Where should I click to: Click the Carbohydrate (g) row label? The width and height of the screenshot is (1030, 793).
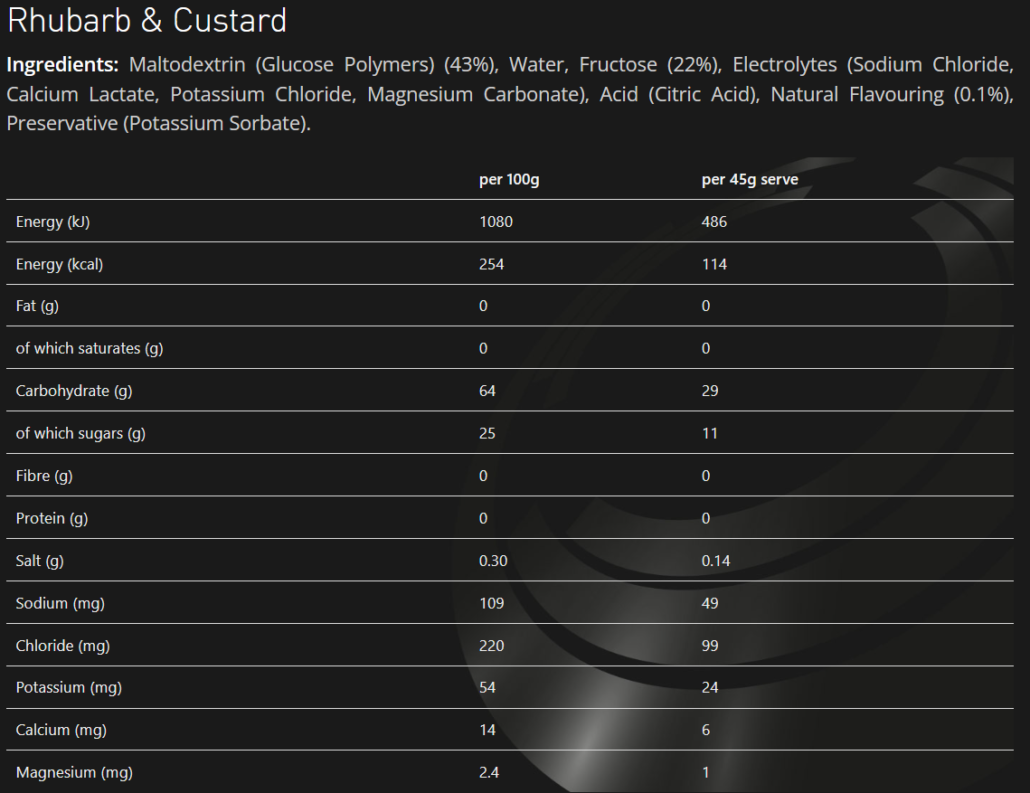coord(73,391)
